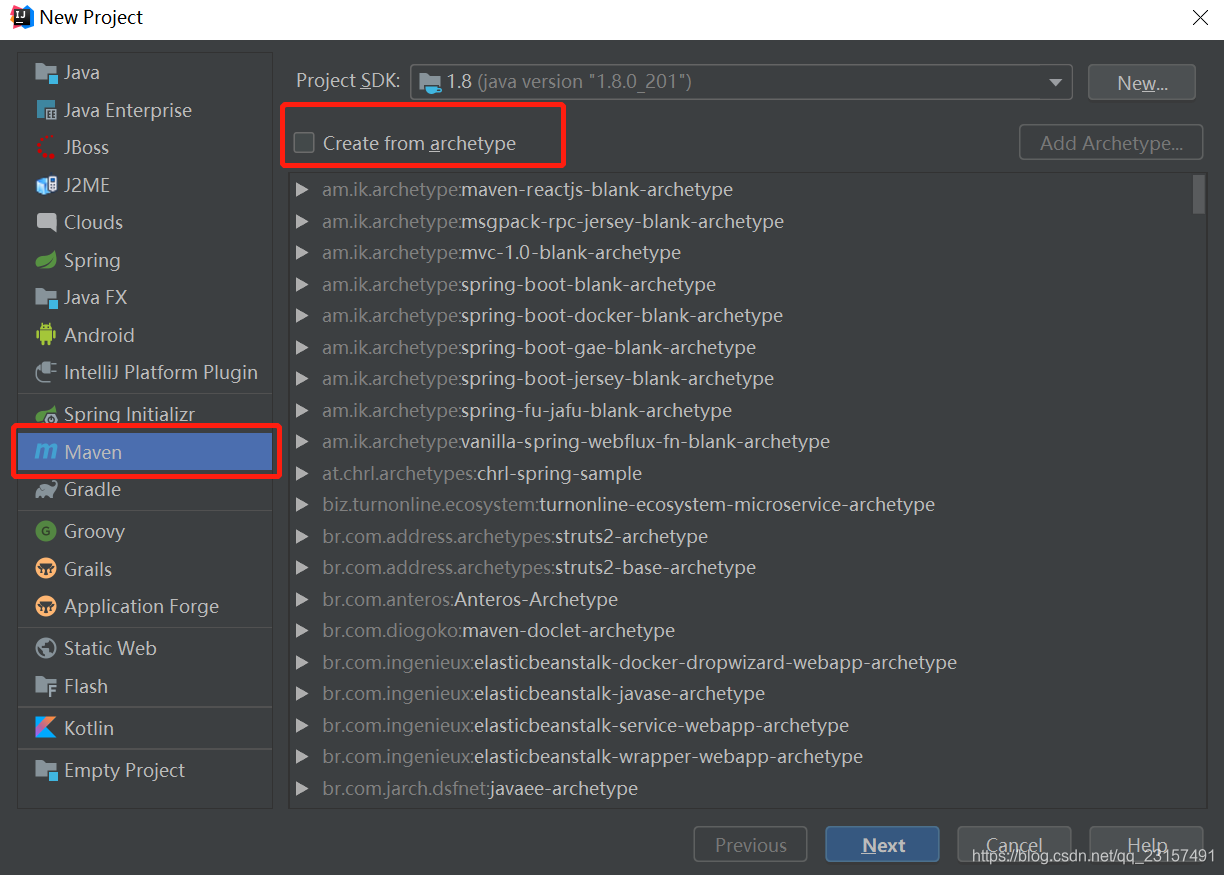
Task: Select Maven label in project list
Action: point(93,452)
